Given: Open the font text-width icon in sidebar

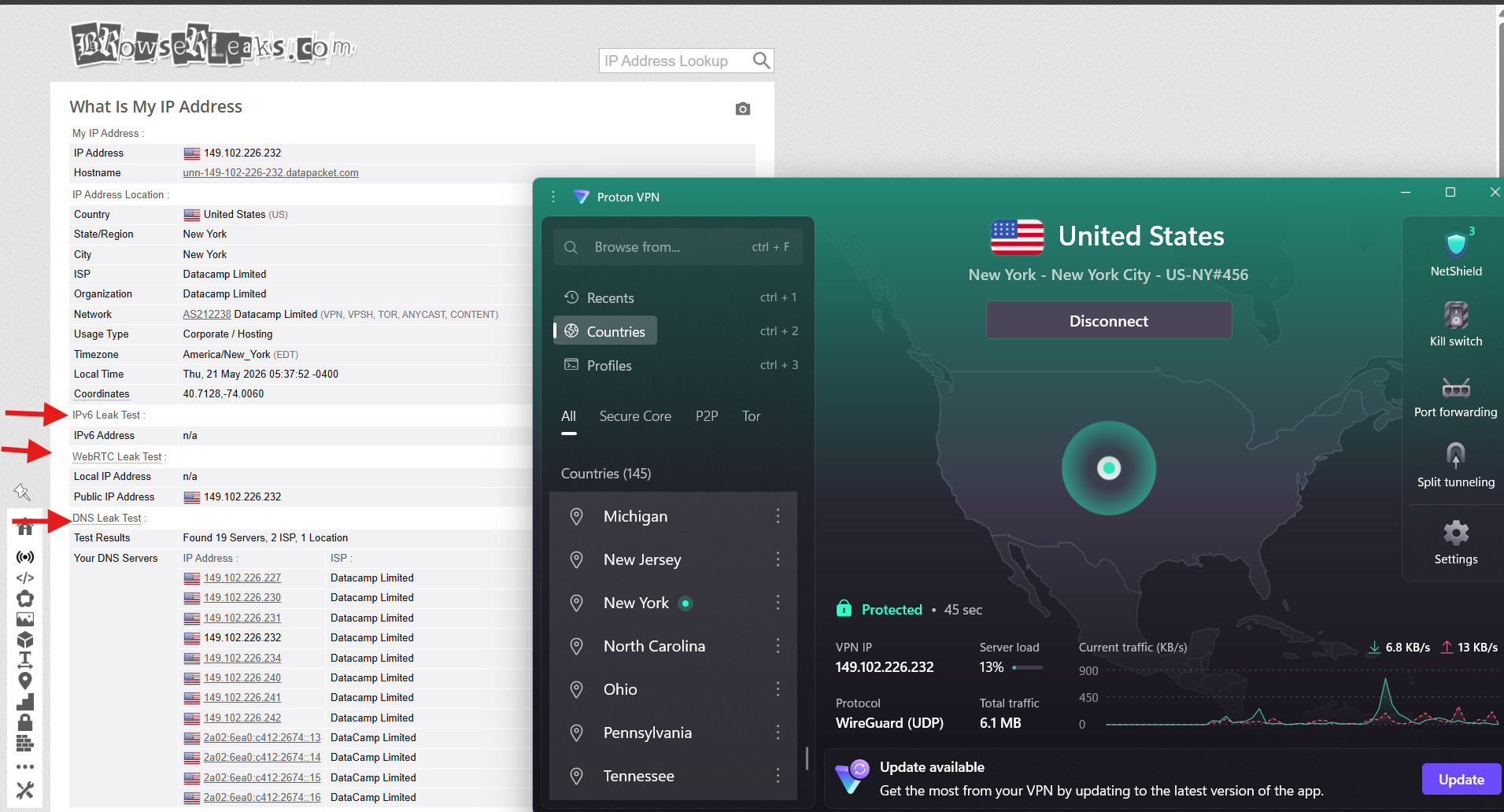Looking at the screenshot, I should [25, 660].
